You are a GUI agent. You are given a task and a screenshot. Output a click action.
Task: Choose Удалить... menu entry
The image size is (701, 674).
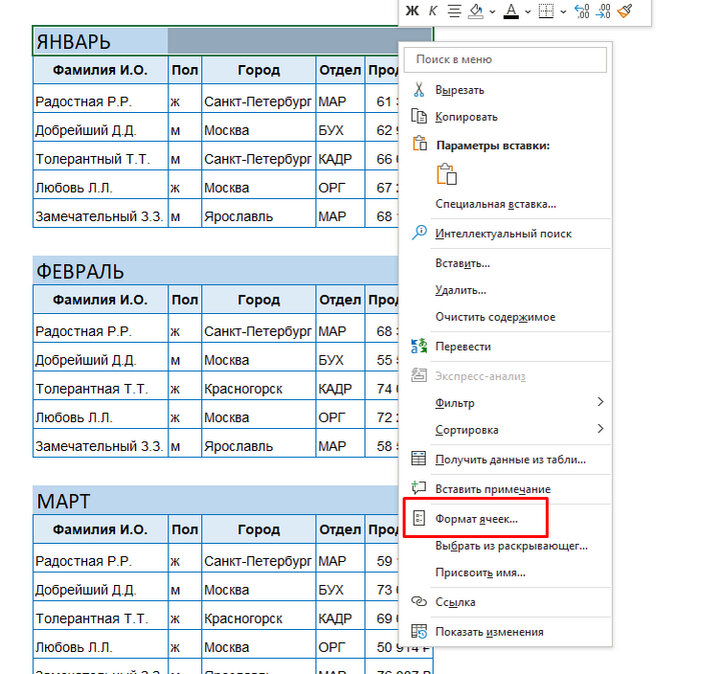pos(461,290)
